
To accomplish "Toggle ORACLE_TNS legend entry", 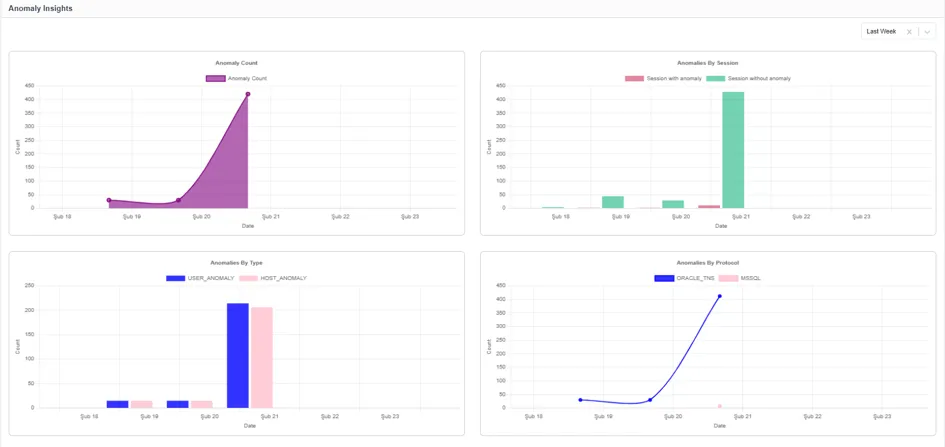I will (684, 278).
